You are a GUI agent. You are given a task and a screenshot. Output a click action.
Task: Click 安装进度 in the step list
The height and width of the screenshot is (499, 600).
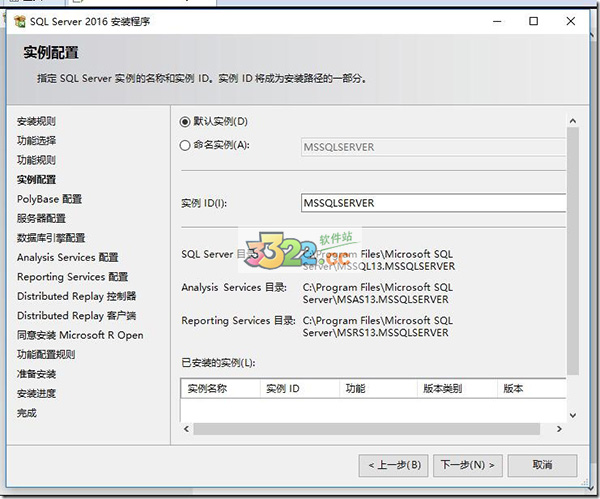[x=36, y=394]
